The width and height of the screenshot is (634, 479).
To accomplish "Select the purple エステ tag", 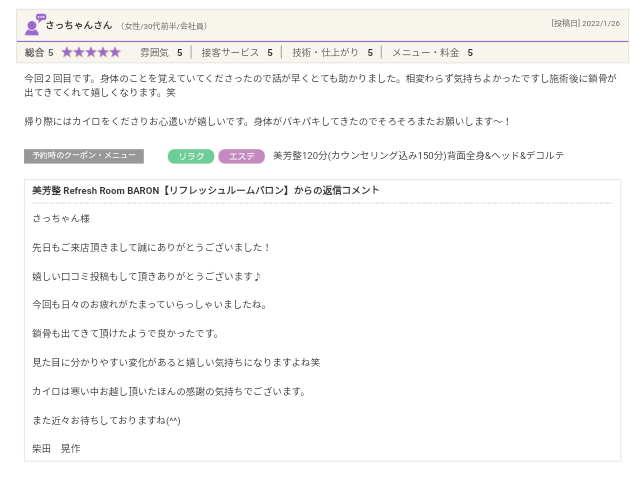I will pos(240,156).
